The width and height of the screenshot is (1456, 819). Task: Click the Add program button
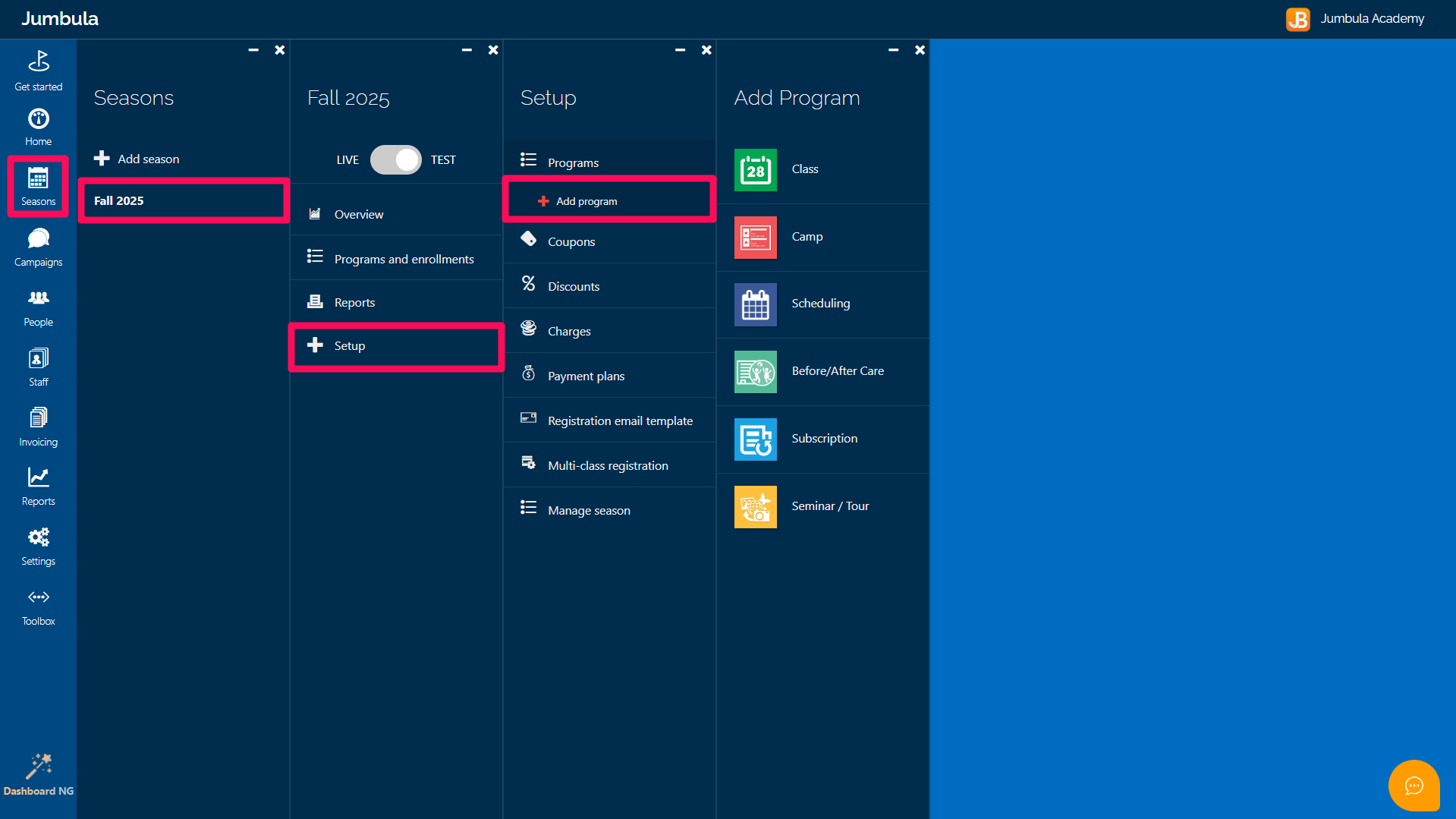pos(586,201)
